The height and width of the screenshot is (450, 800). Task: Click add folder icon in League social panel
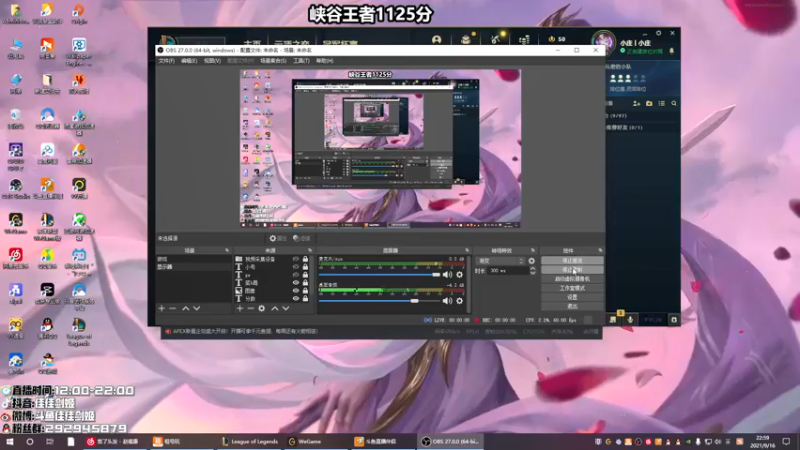[x=649, y=104]
